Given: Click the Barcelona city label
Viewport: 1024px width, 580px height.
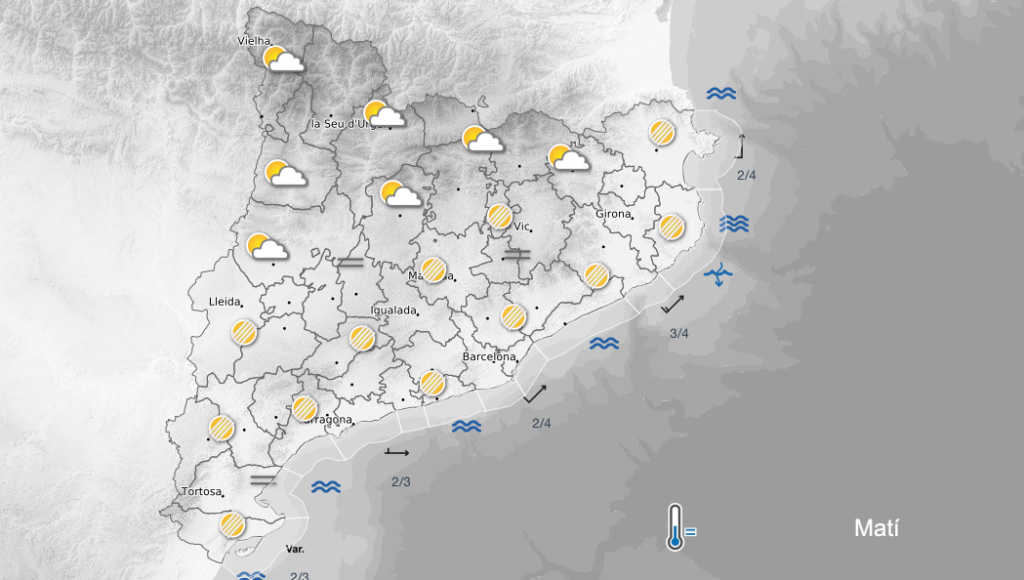Looking at the screenshot, I should (489, 357).
